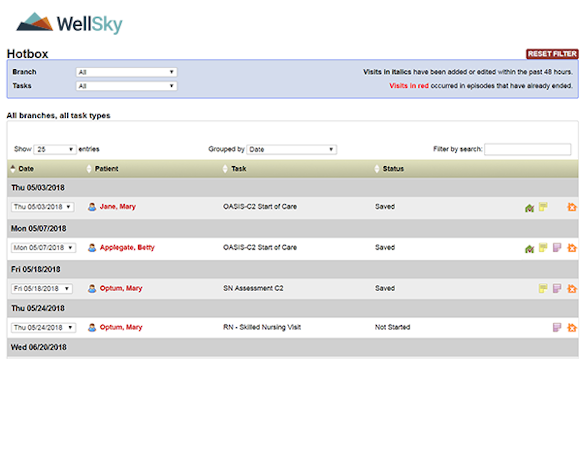Open purple note icon on Applegate, Betty row
Screen dimensions: 582x450
(x=557, y=248)
